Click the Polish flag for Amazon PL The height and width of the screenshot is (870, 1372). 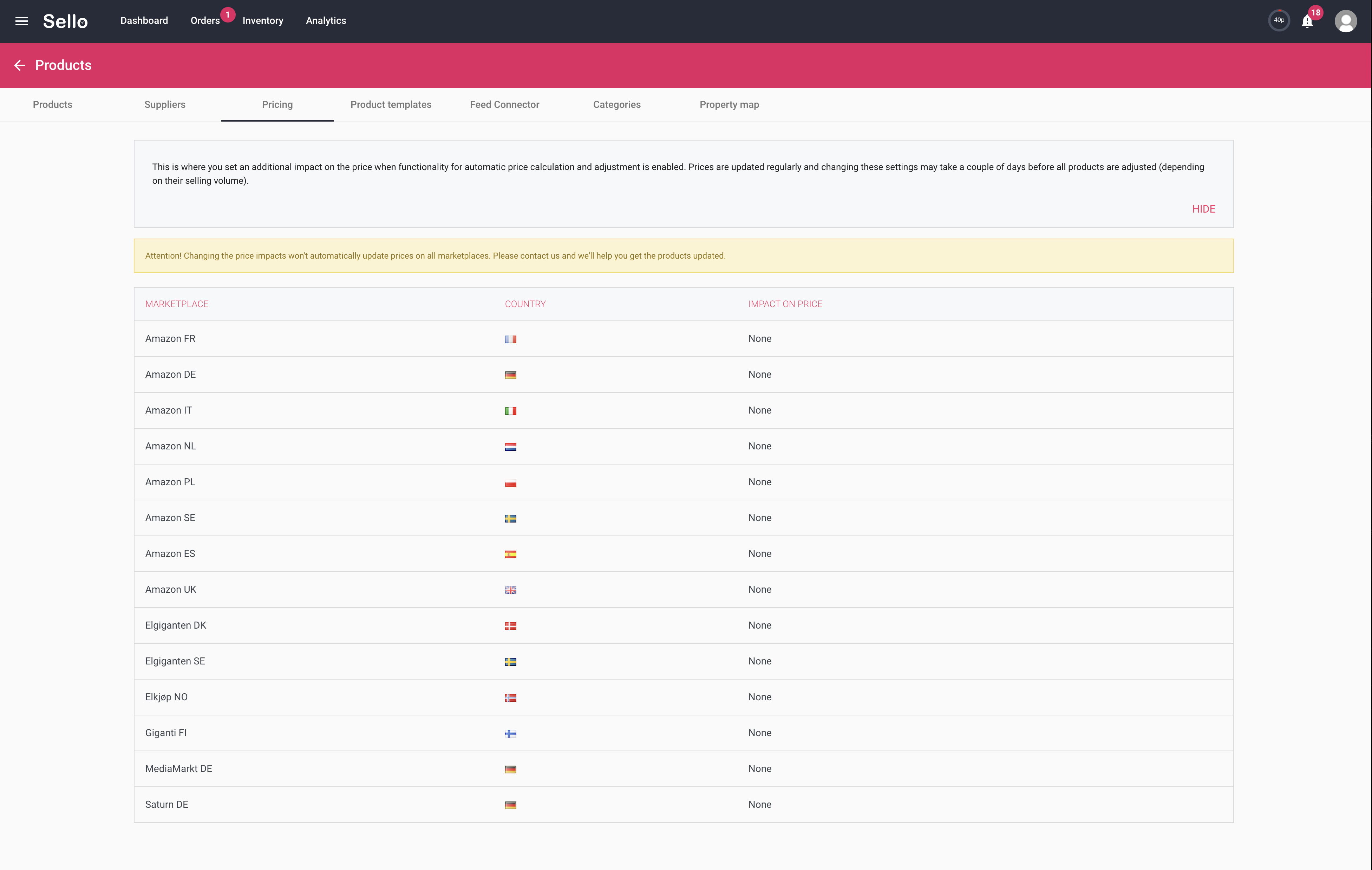coord(510,483)
